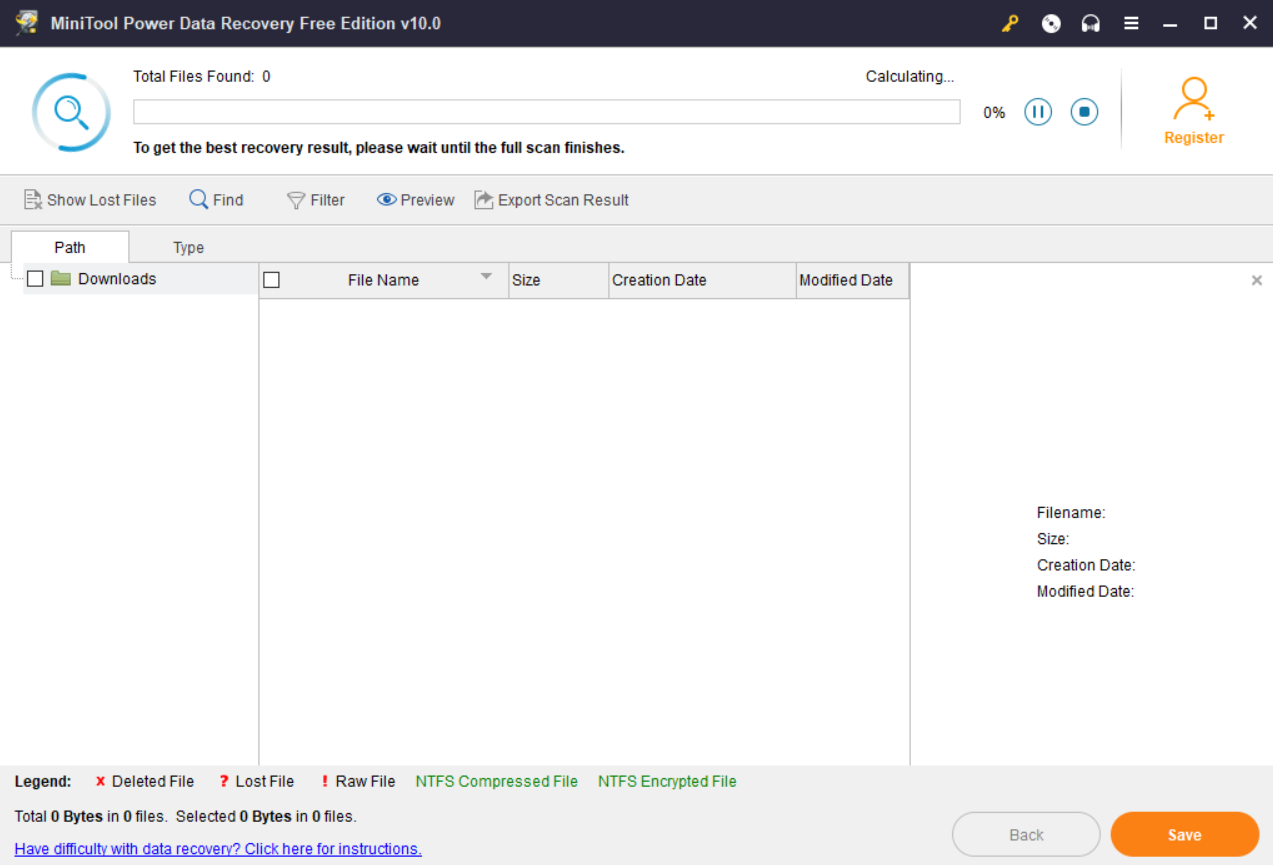Screen dimensions: 1273x865
Task: Click the Register user icon
Action: coord(1193,100)
